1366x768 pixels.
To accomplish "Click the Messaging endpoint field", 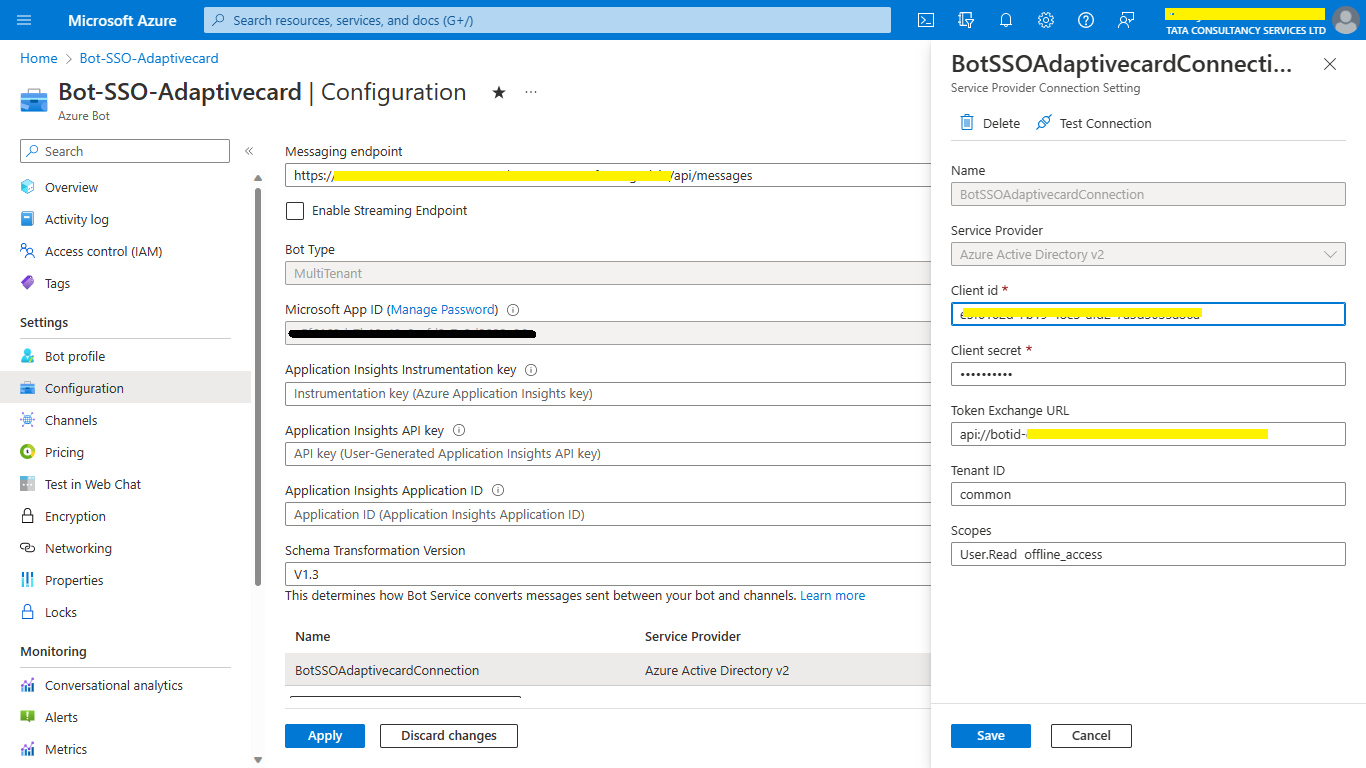I will click(607, 175).
